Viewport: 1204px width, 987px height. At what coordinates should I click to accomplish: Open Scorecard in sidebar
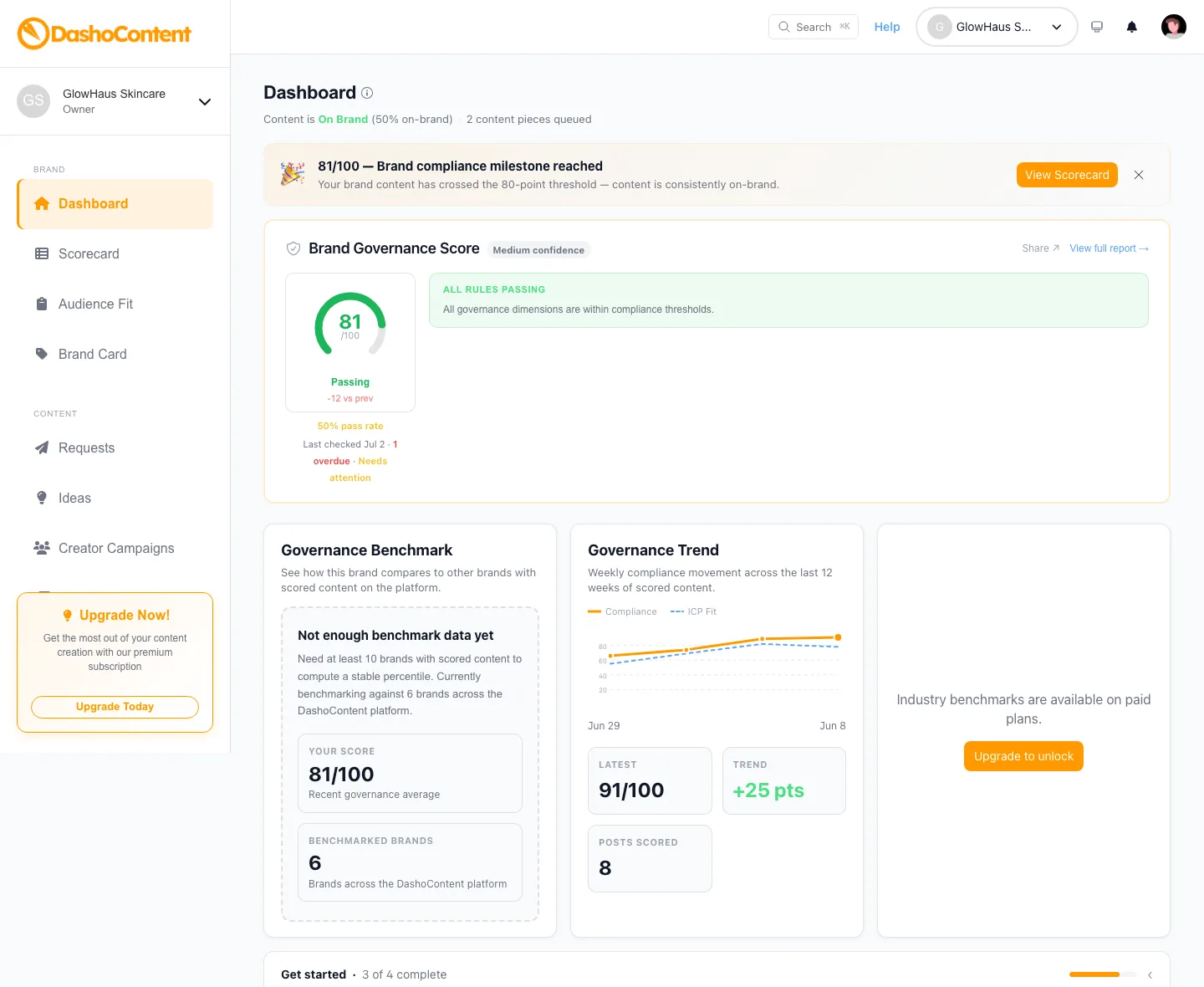pyautogui.click(x=115, y=253)
